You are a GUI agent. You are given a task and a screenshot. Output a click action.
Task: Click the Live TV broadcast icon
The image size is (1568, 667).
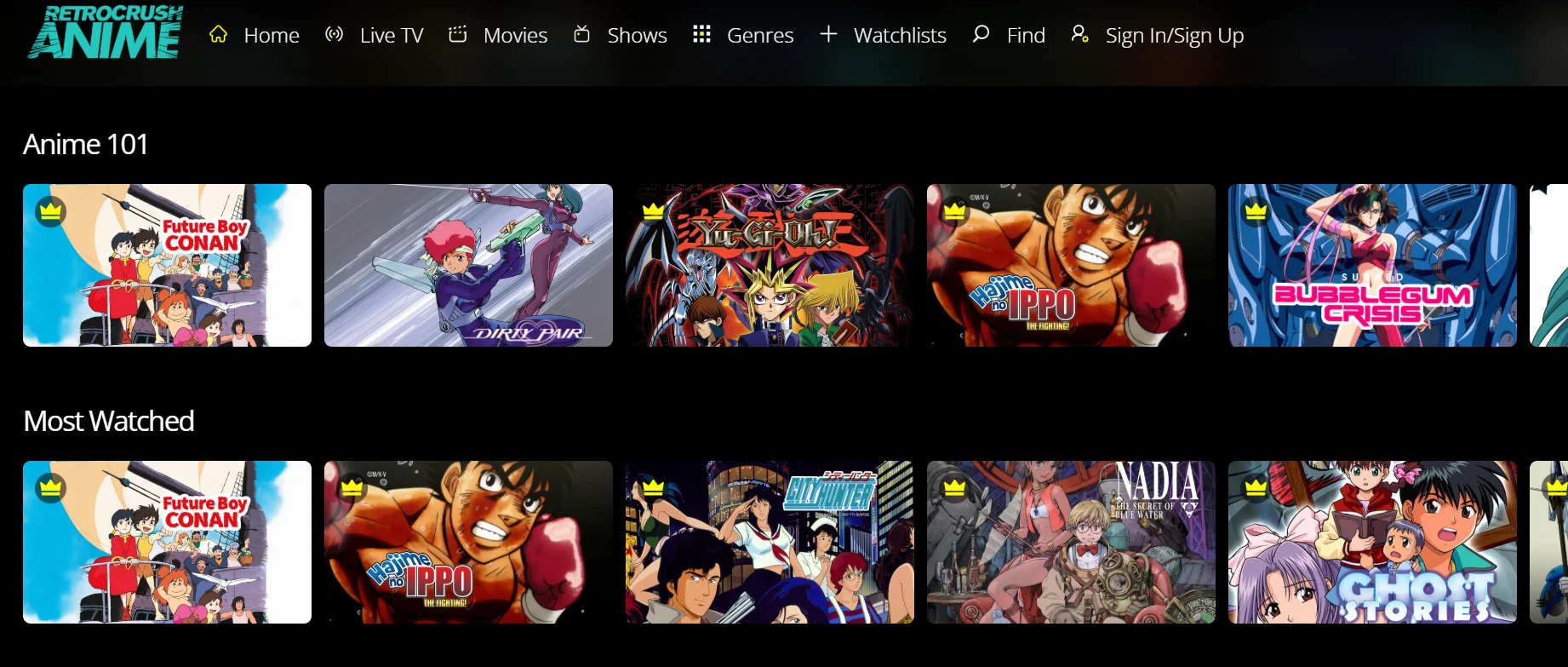pos(335,34)
